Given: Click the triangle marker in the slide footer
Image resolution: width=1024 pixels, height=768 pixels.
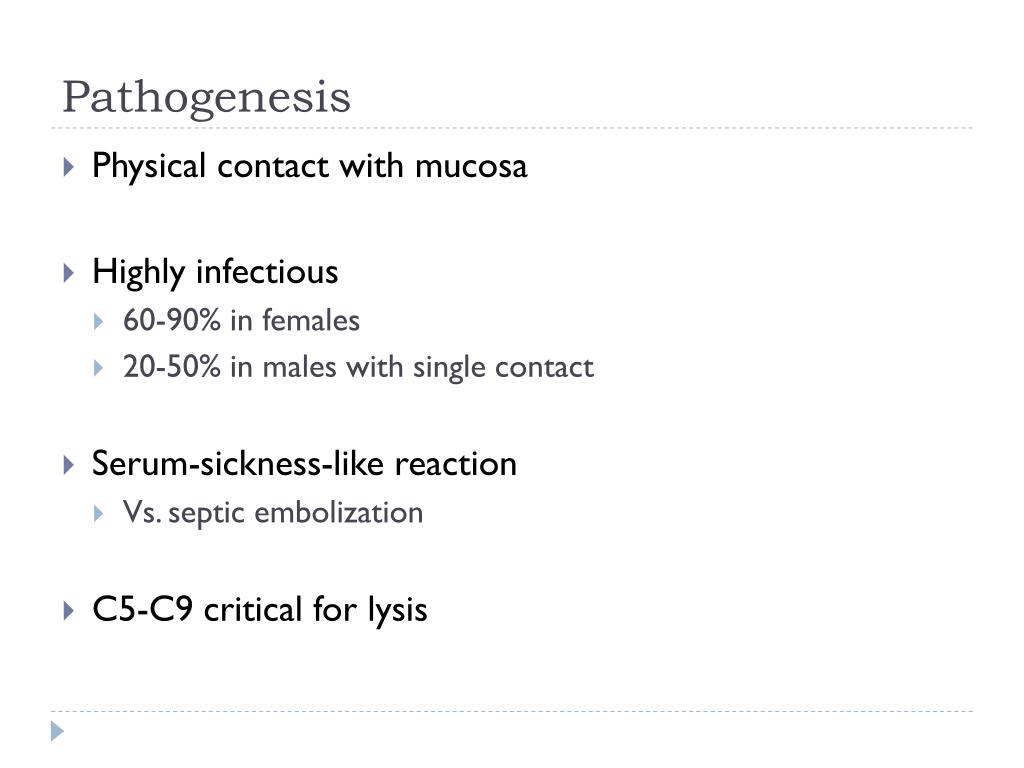Looking at the screenshot, I should (x=57, y=731).
